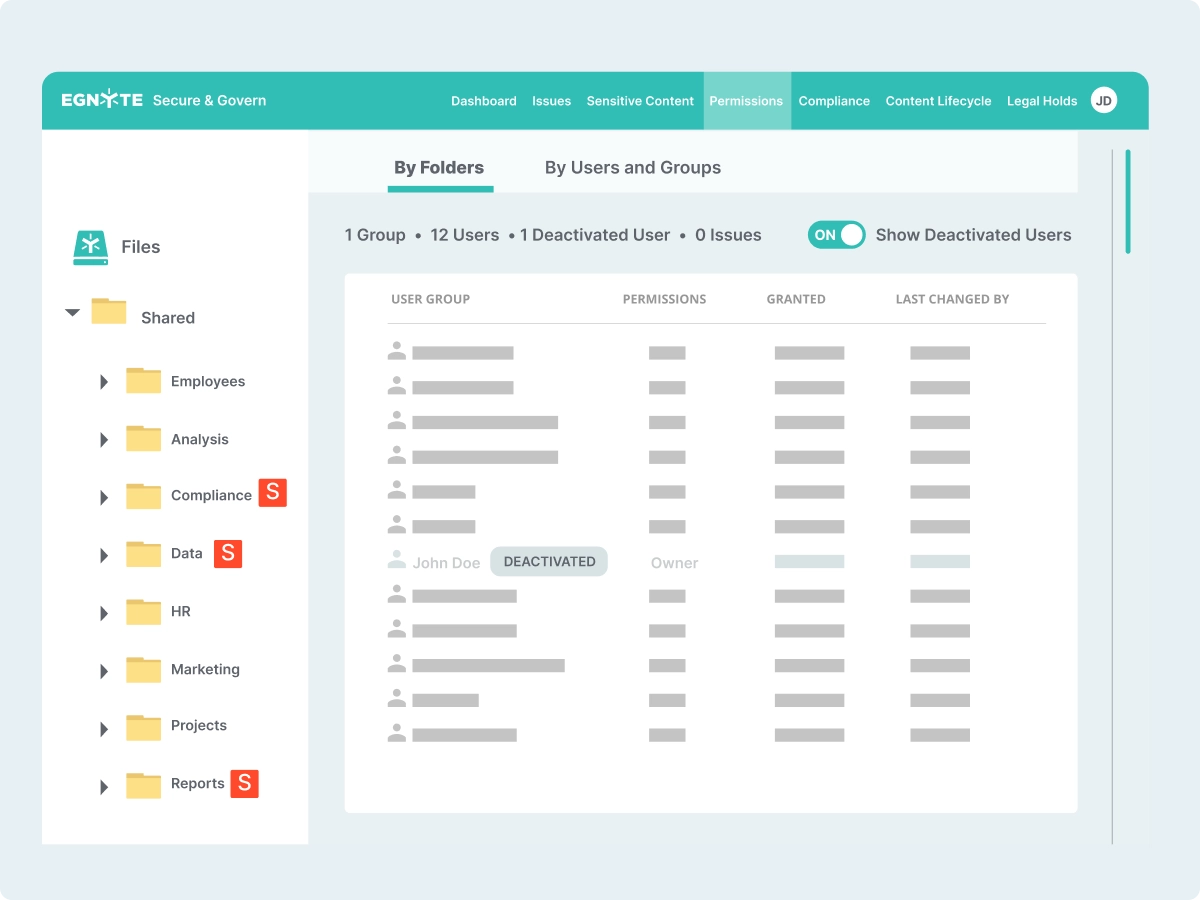Image resolution: width=1200 pixels, height=900 pixels.
Task: Turn off Show Deactivated Users
Action: pyautogui.click(x=836, y=234)
